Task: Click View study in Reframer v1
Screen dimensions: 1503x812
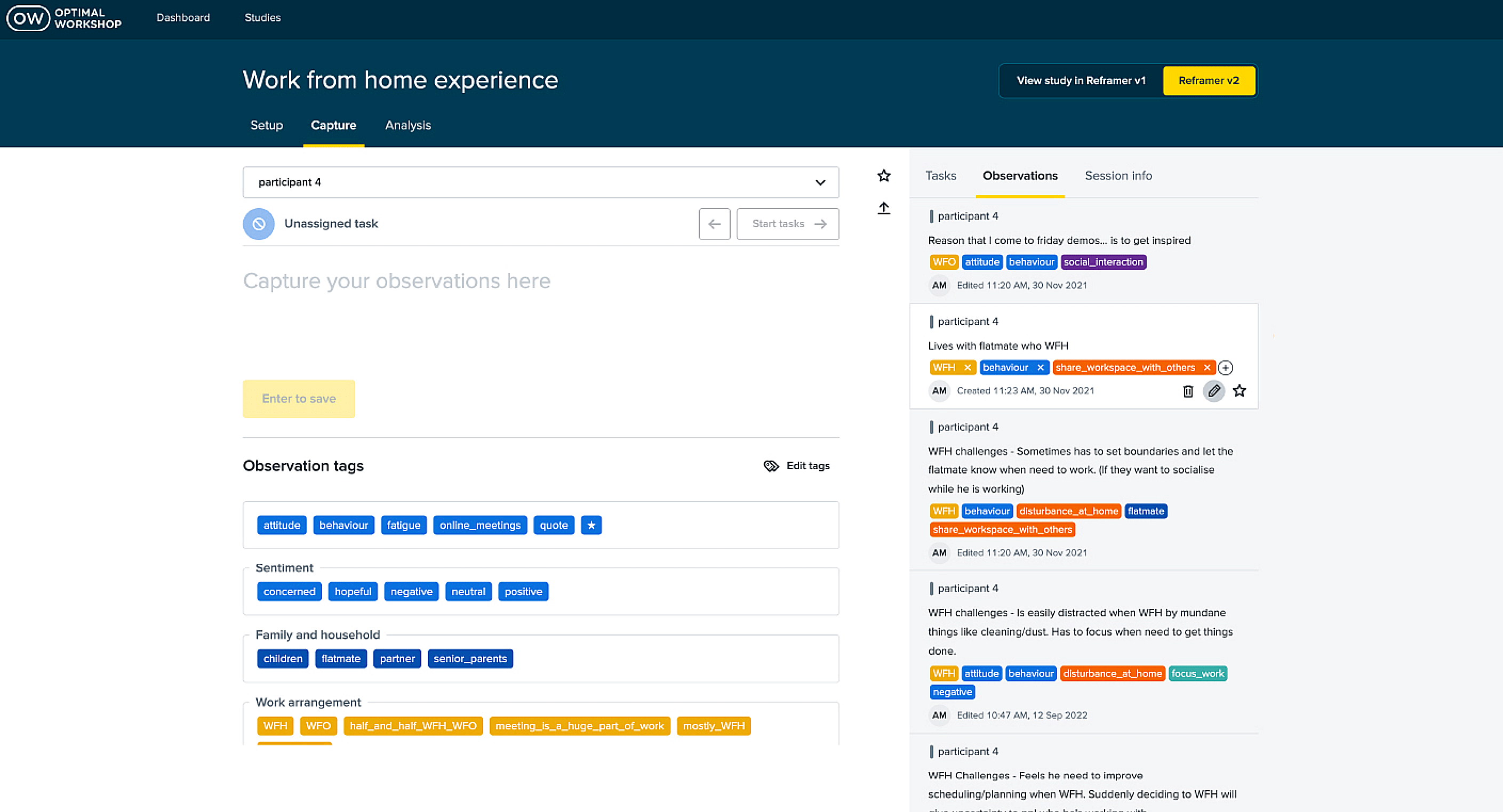Action: (1081, 81)
